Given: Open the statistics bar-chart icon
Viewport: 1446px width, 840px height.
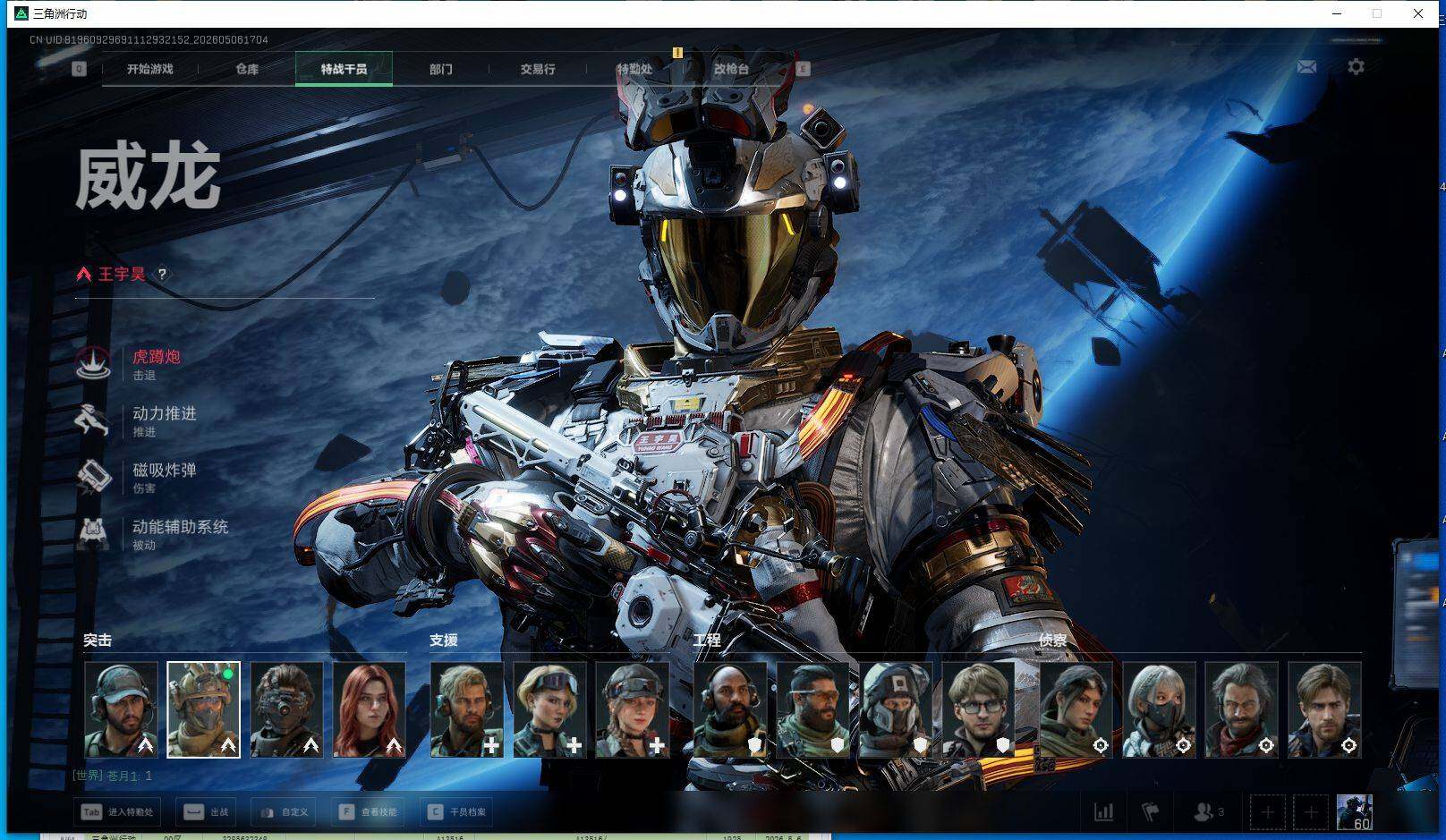Looking at the screenshot, I should click(1104, 811).
